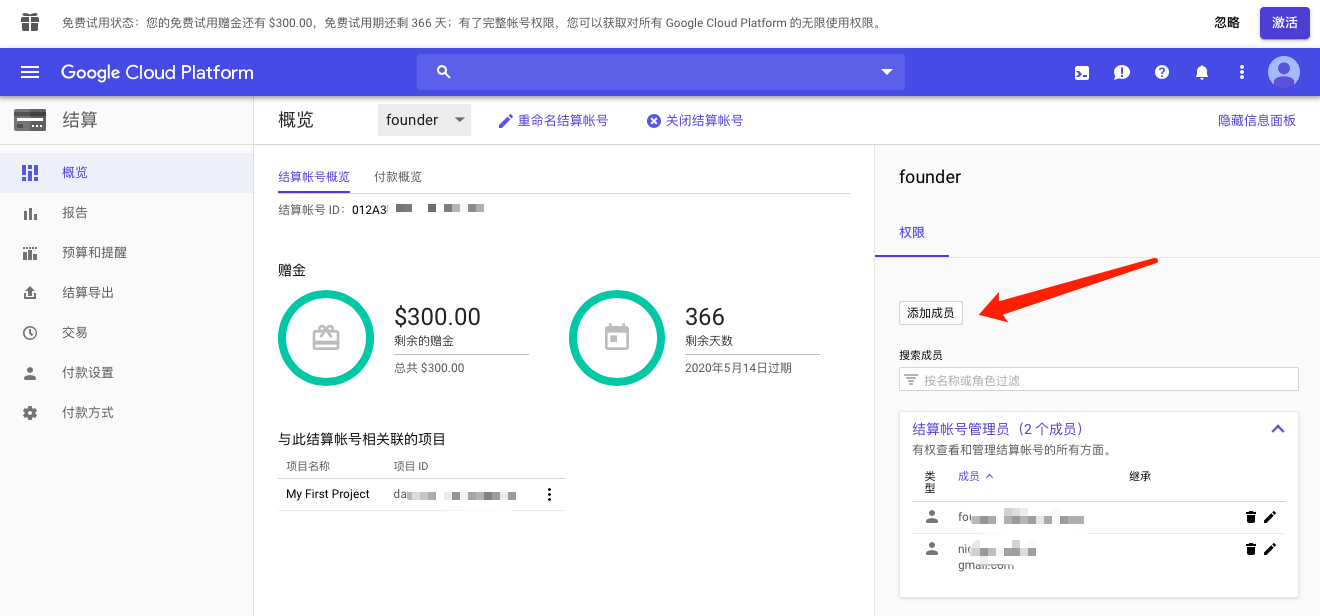Click the 结算导出 upload icon
Screen dimensions: 1320x616
[30, 293]
